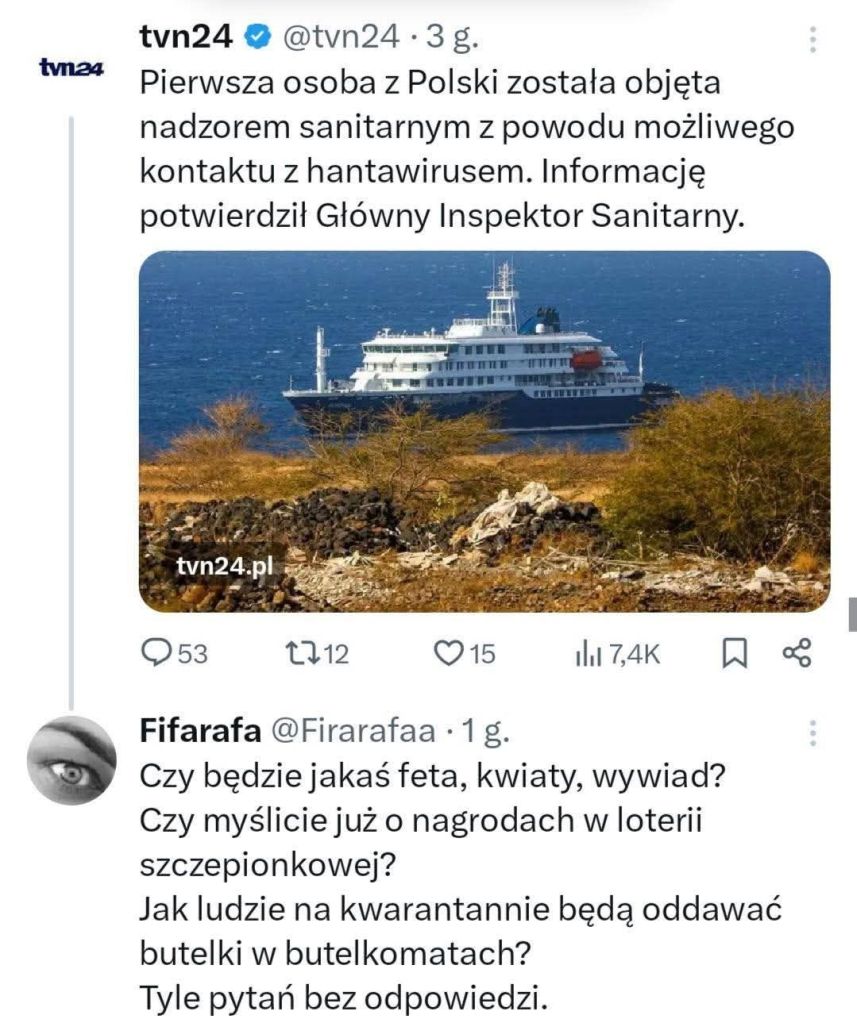This screenshot has height=1023, width=857.
Task: Open Fifarafa's eye profile picture
Action: pos(72,760)
